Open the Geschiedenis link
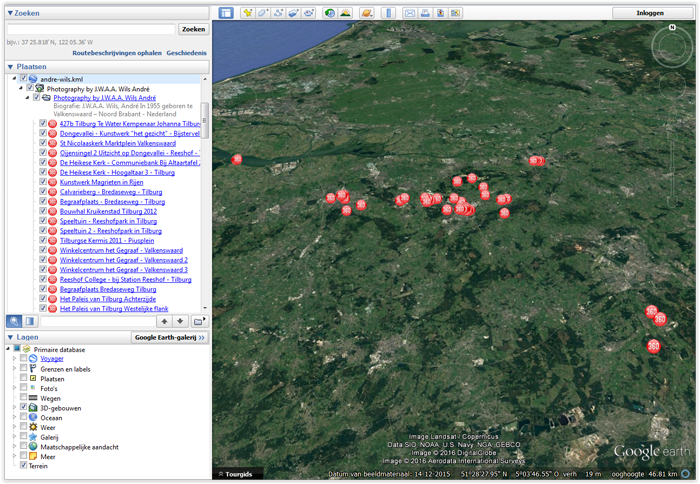This screenshot has height=484, width=700. pyautogui.click(x=187, y=53)
